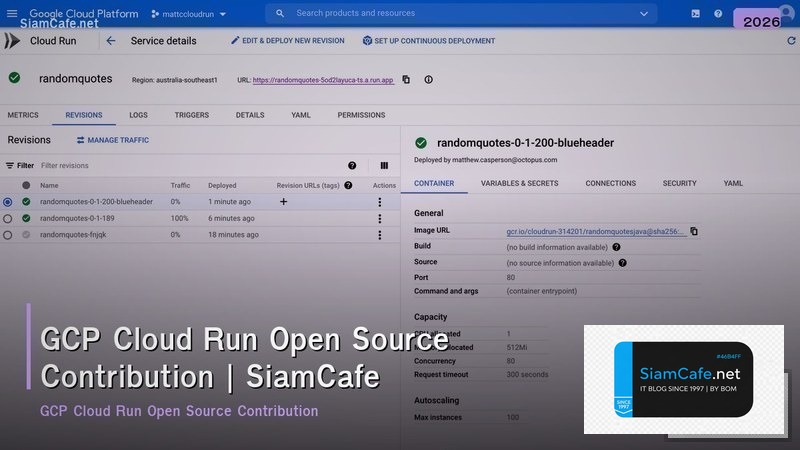Click the '(container entrypoint)' value

[x=541, y=291]
